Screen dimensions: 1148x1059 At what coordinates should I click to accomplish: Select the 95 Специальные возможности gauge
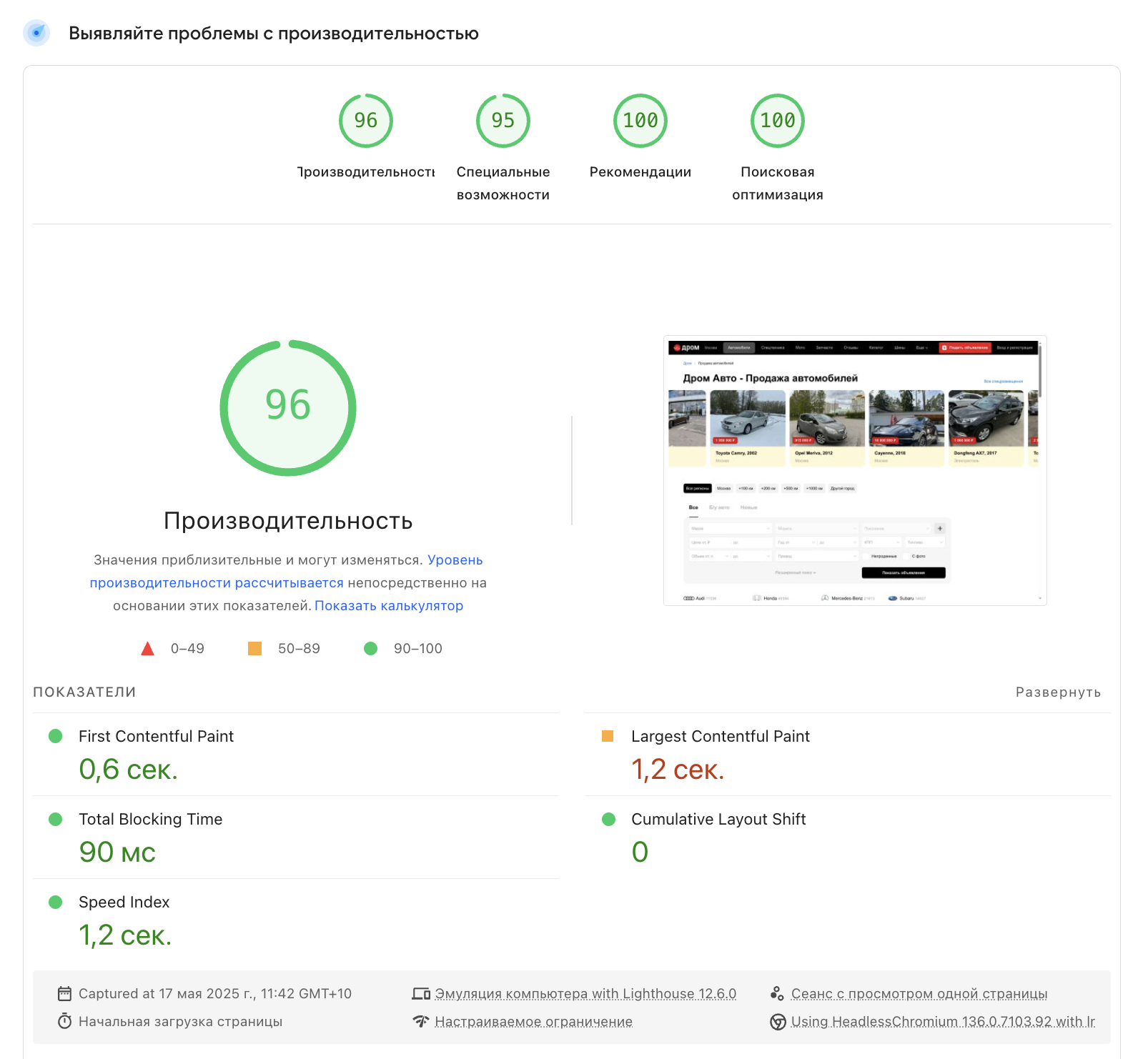coord(503,121)
